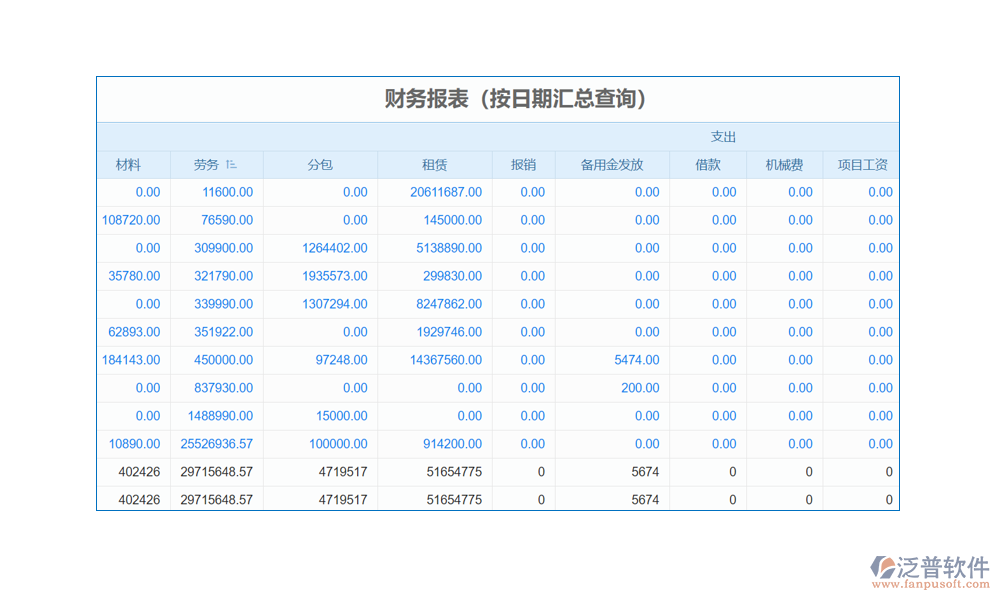1000x600 pixels.
Task: Select the 材料 column header
Action: click(x=128, y=165)
